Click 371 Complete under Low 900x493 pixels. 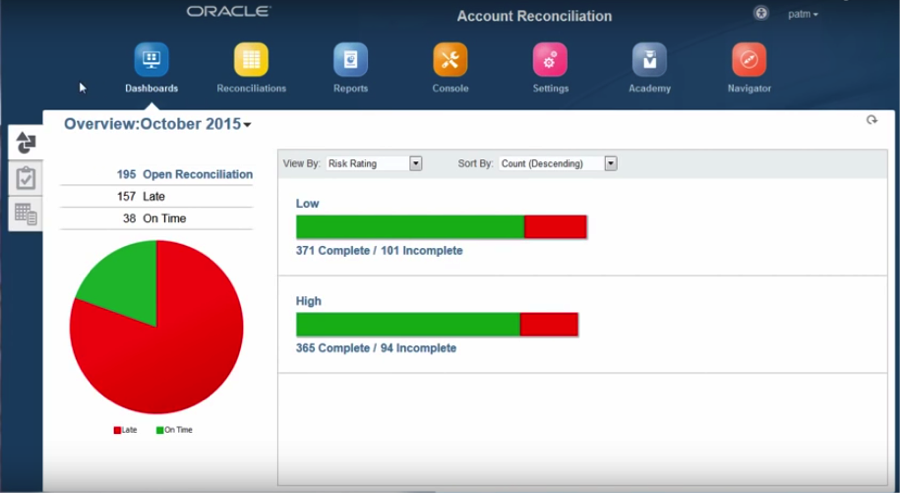[332, 251]
